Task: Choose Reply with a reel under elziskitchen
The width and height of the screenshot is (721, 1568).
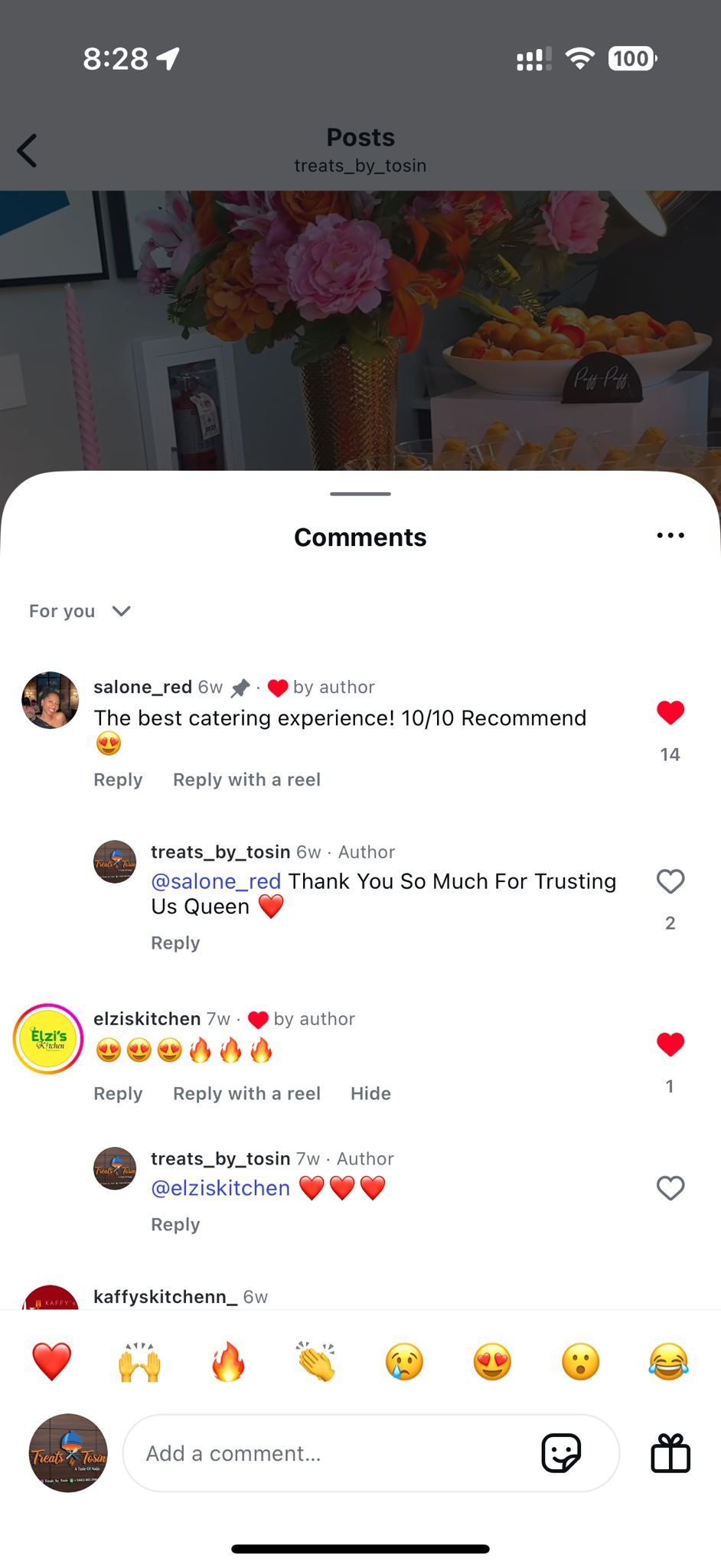Action: click(x=246, y=1093)
